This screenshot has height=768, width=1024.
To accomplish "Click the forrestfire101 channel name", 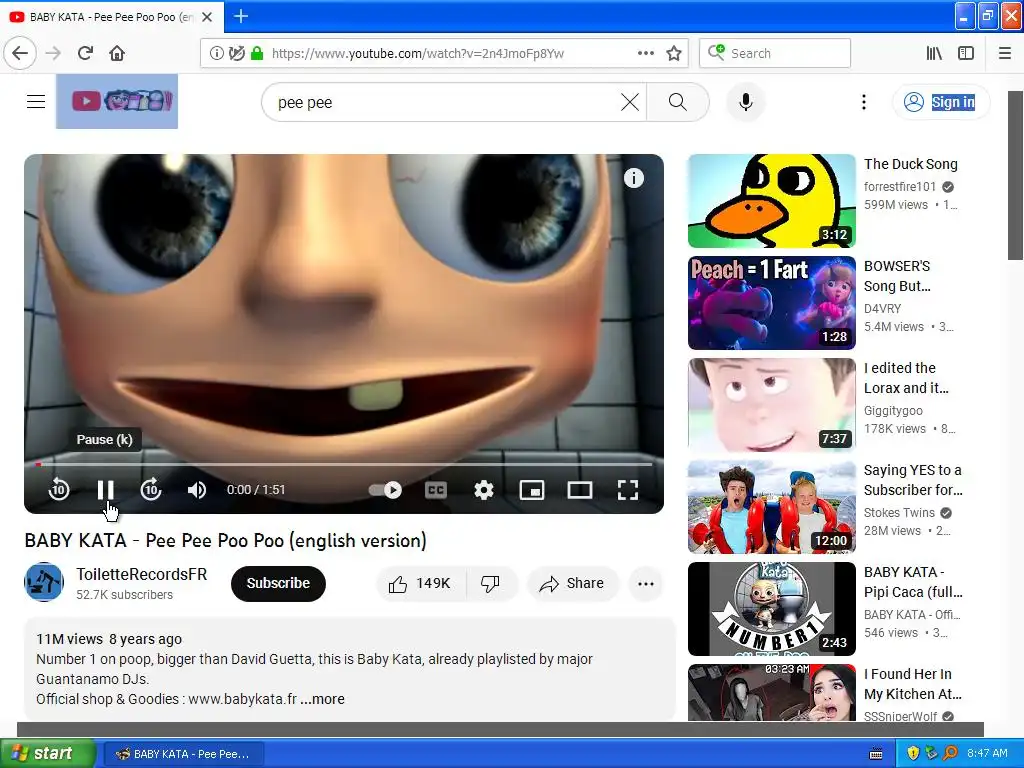I will [900, 187].
